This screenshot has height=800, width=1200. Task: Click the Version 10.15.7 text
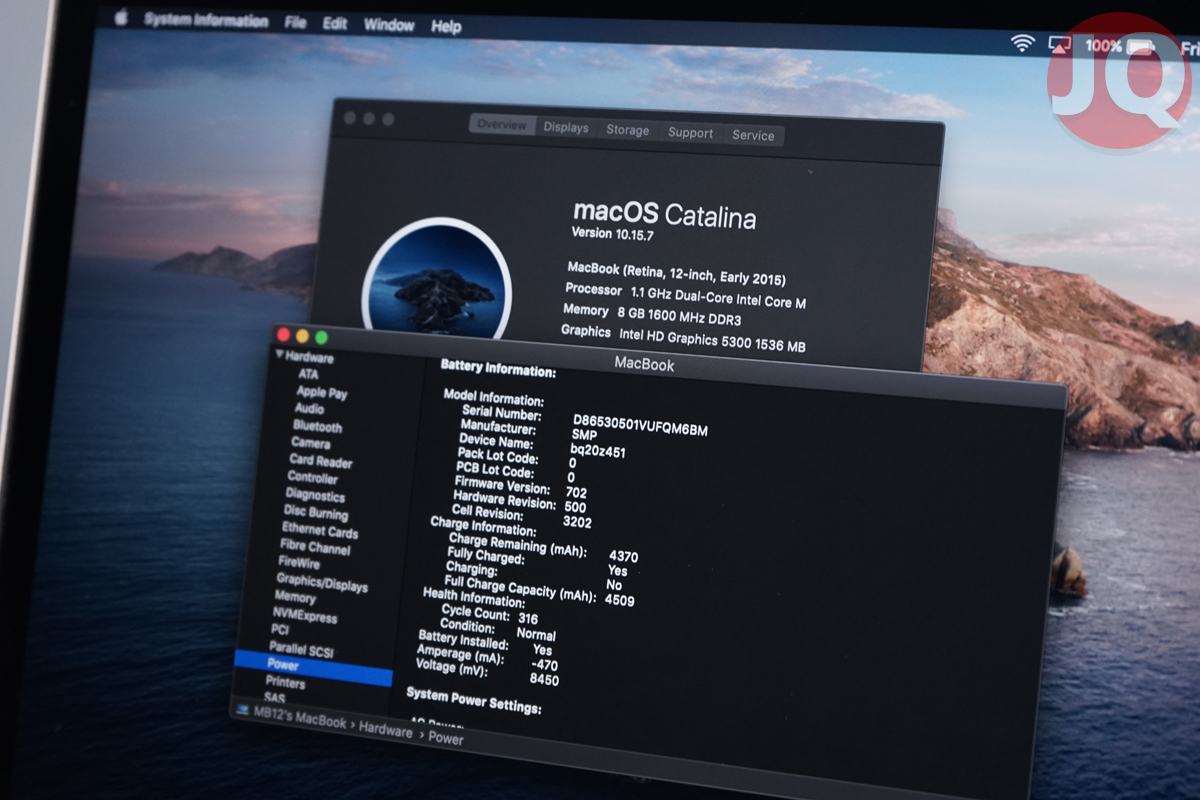[x=611, y=234]
